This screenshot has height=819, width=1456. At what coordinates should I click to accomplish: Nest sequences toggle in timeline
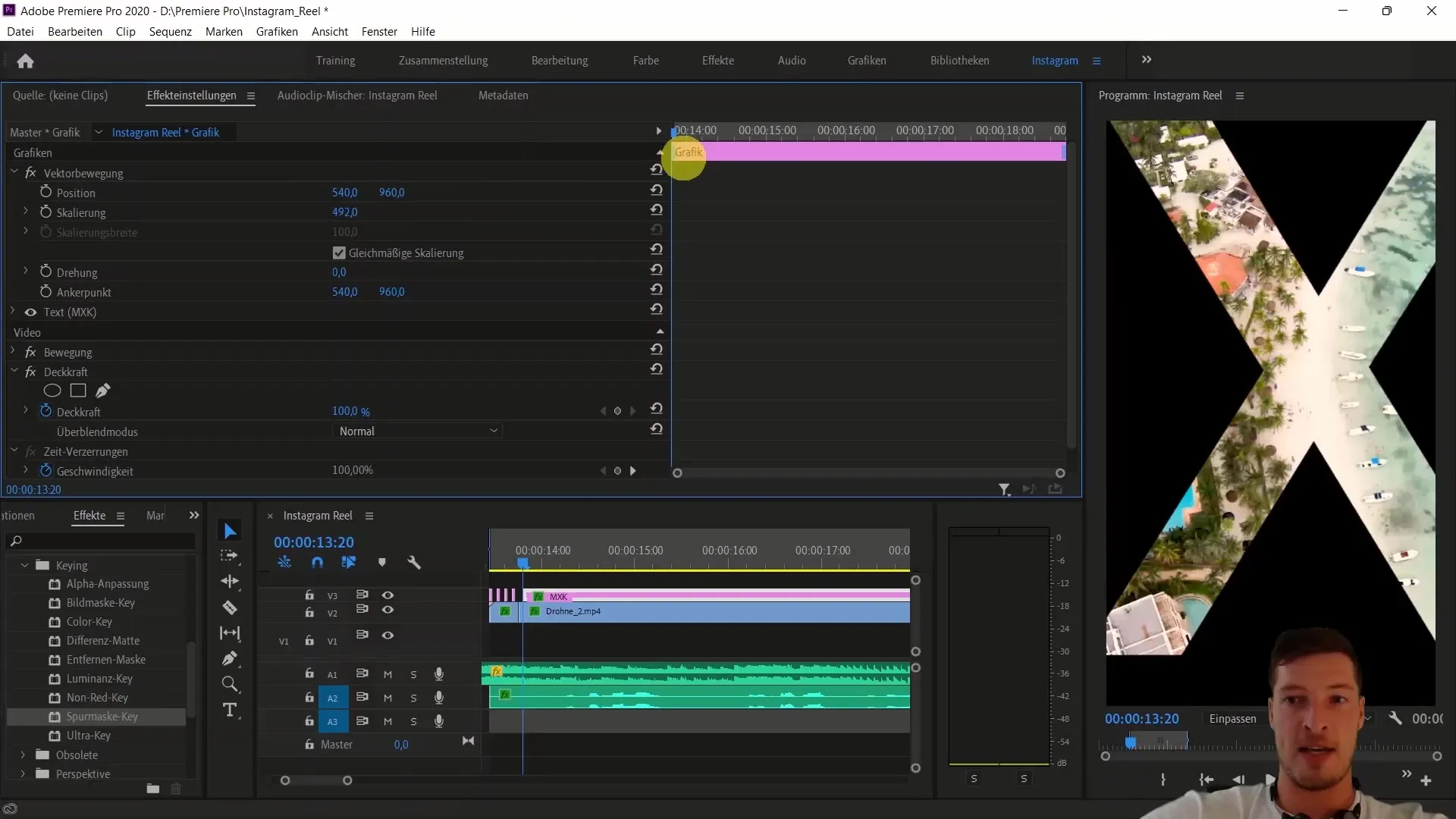(284, 563)
